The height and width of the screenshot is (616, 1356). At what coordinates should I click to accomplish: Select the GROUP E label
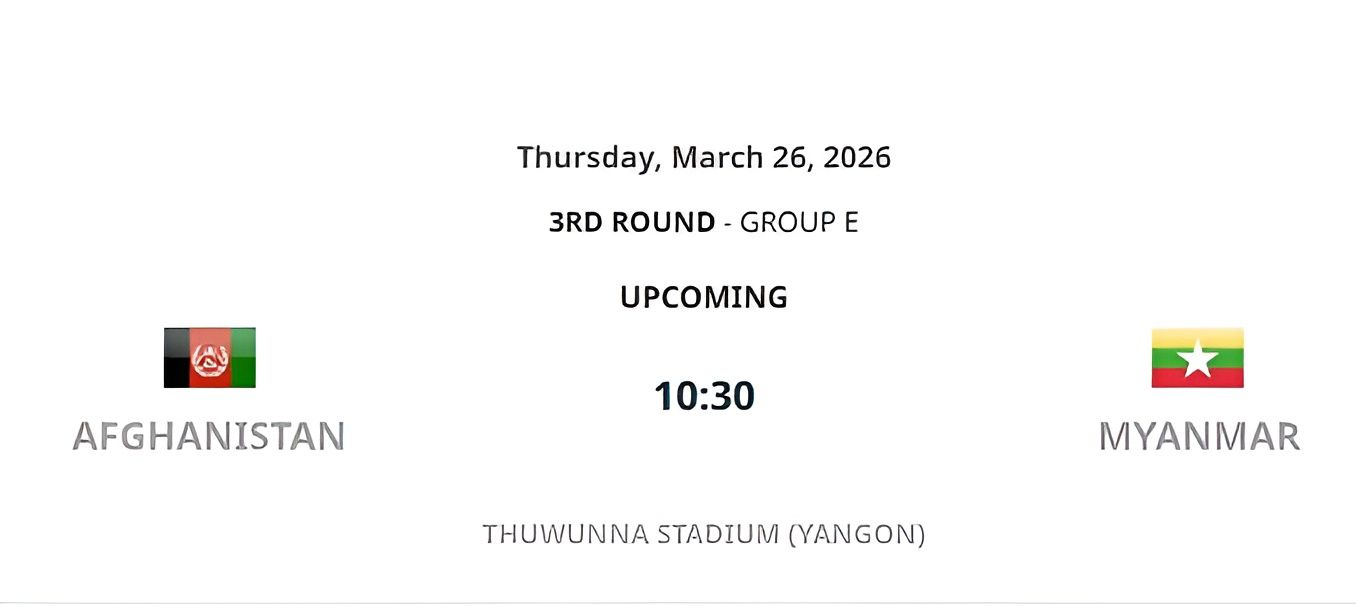coord(799,222)
